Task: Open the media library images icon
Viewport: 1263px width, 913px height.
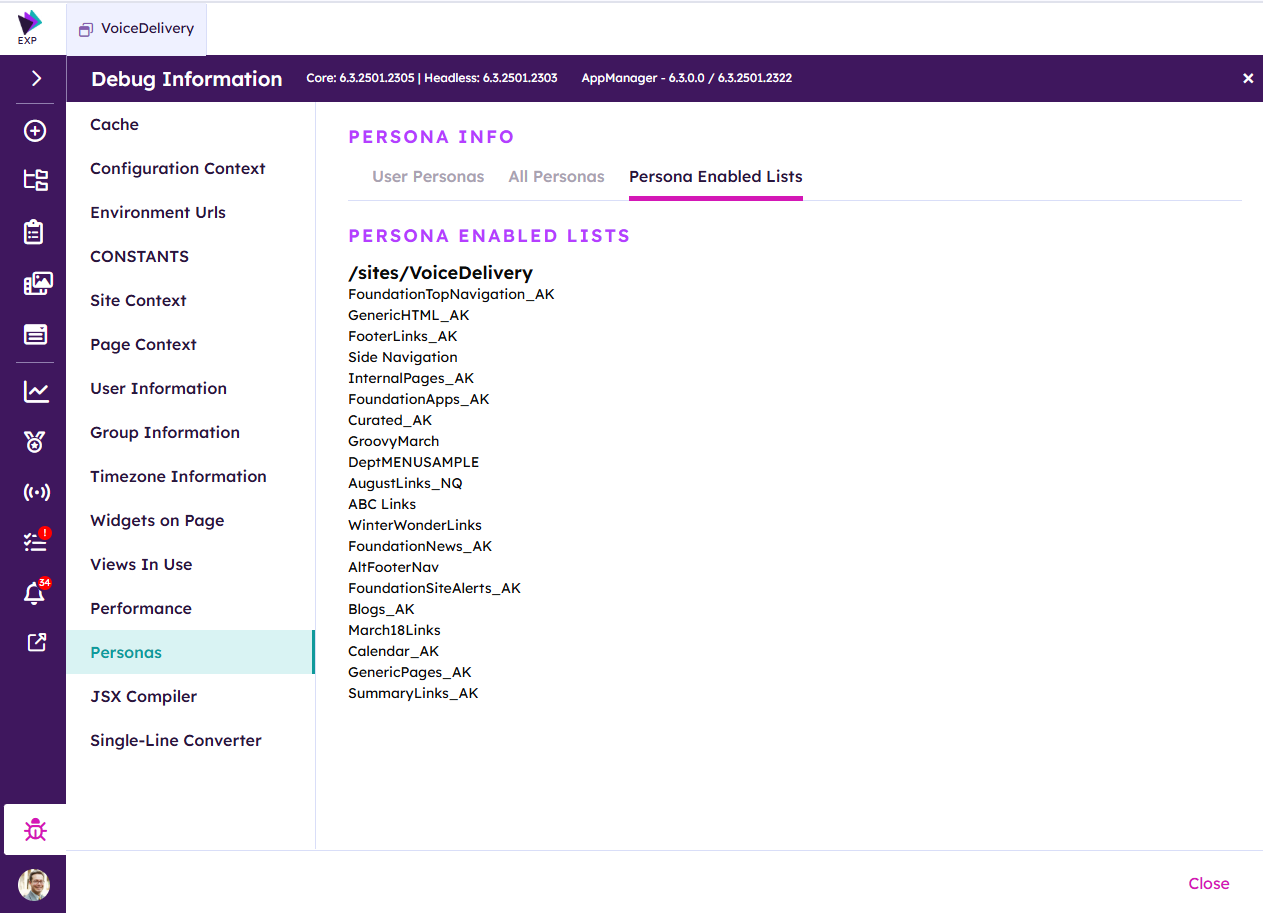Action: click(36, 284)
